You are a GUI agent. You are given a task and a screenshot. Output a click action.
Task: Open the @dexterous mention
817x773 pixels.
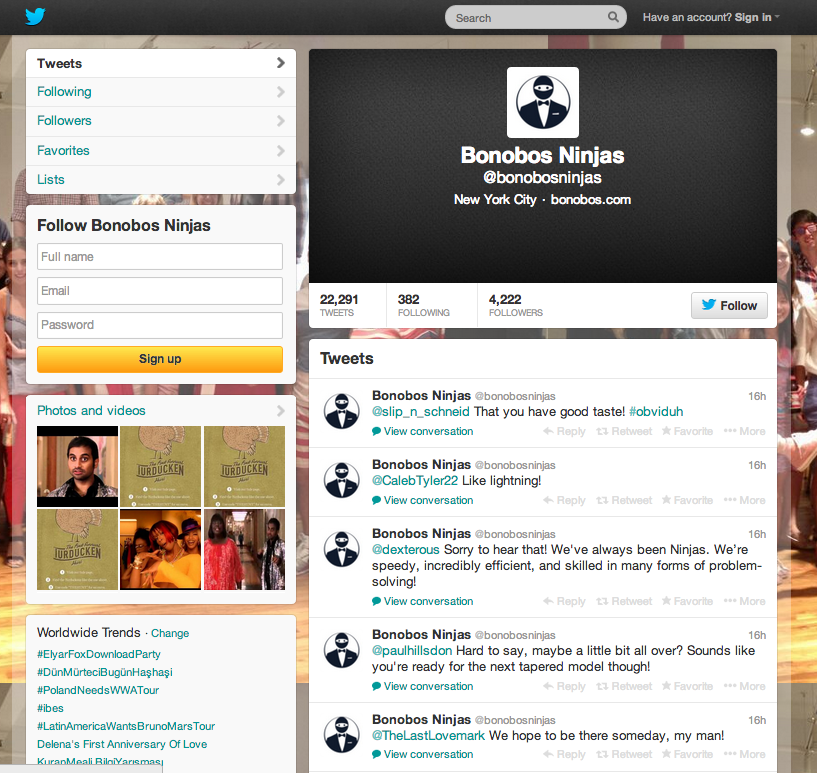pos(406,550)
